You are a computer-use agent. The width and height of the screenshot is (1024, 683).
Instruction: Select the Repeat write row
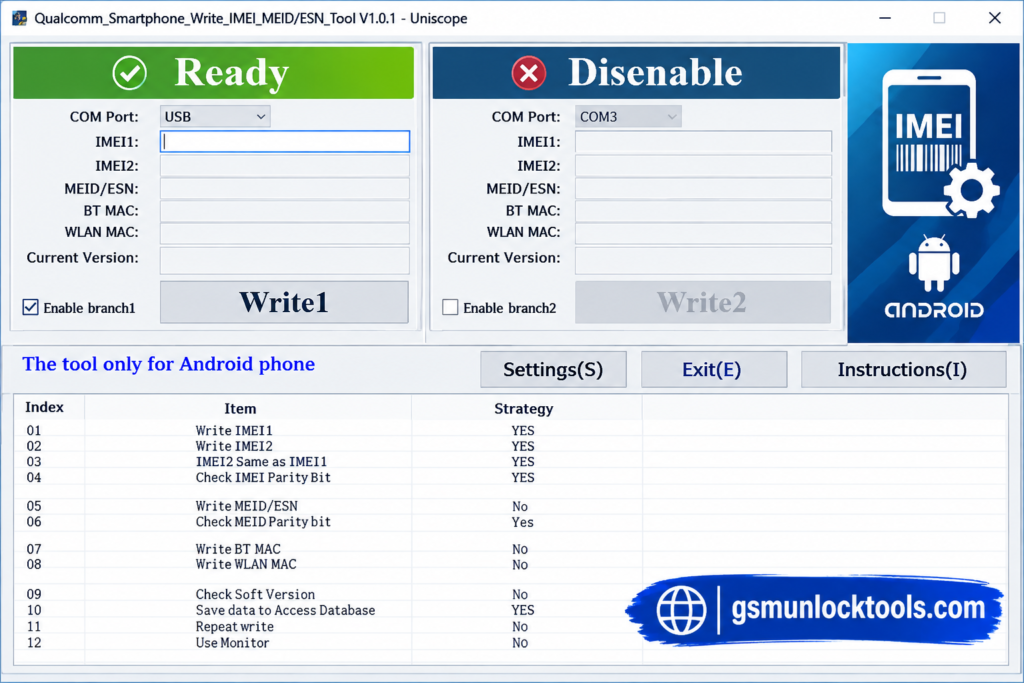(x=511, y=626)
